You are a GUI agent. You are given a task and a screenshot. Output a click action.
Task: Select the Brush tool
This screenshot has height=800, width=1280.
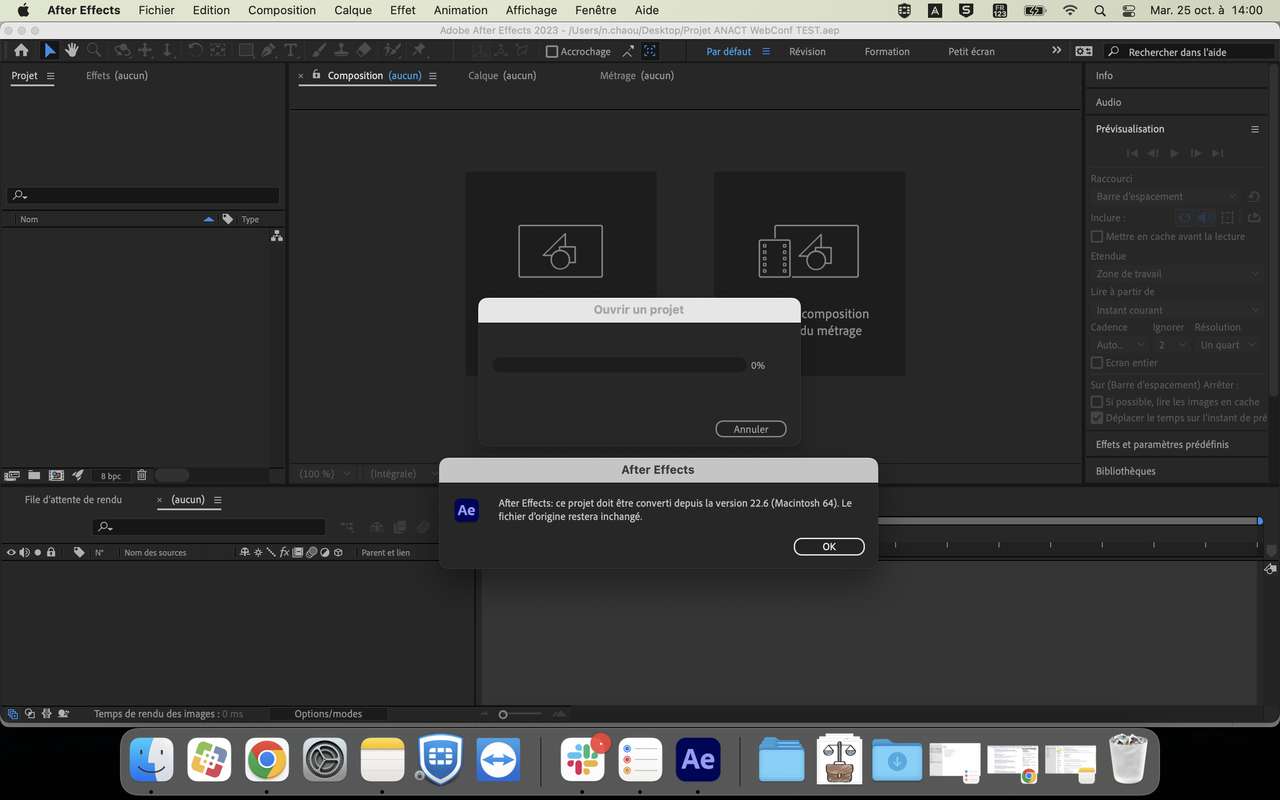click(x=319, y=50)
